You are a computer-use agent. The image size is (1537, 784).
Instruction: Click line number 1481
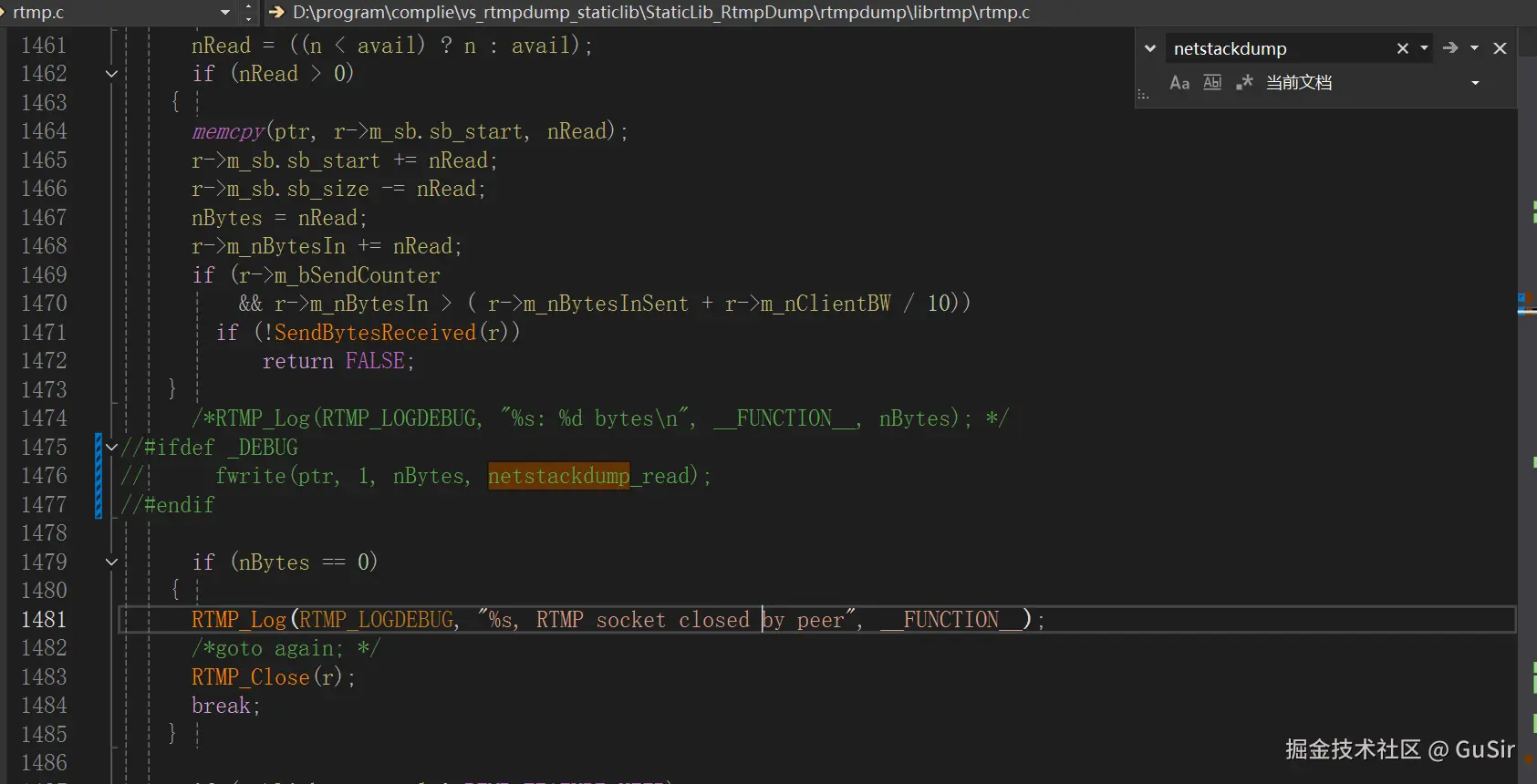click(x=44, y=620)
